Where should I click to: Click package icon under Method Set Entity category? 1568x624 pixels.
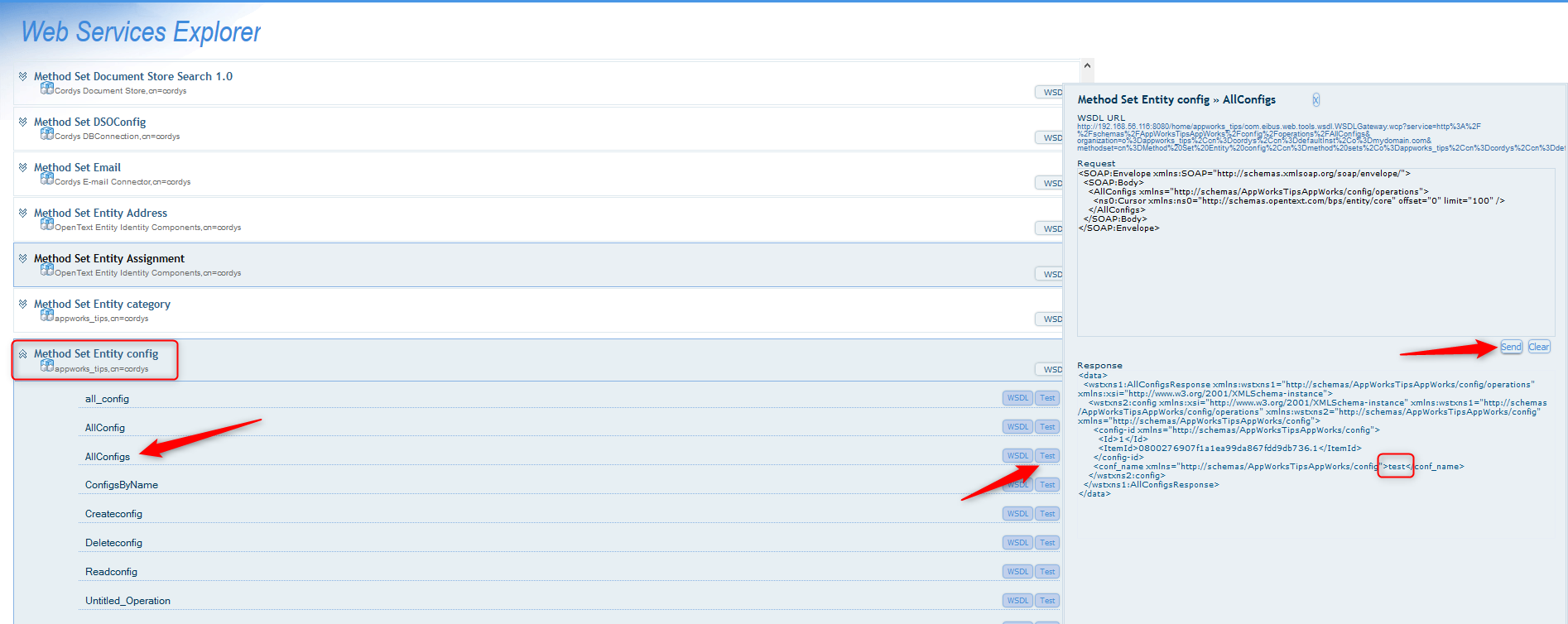pos(47,316)
